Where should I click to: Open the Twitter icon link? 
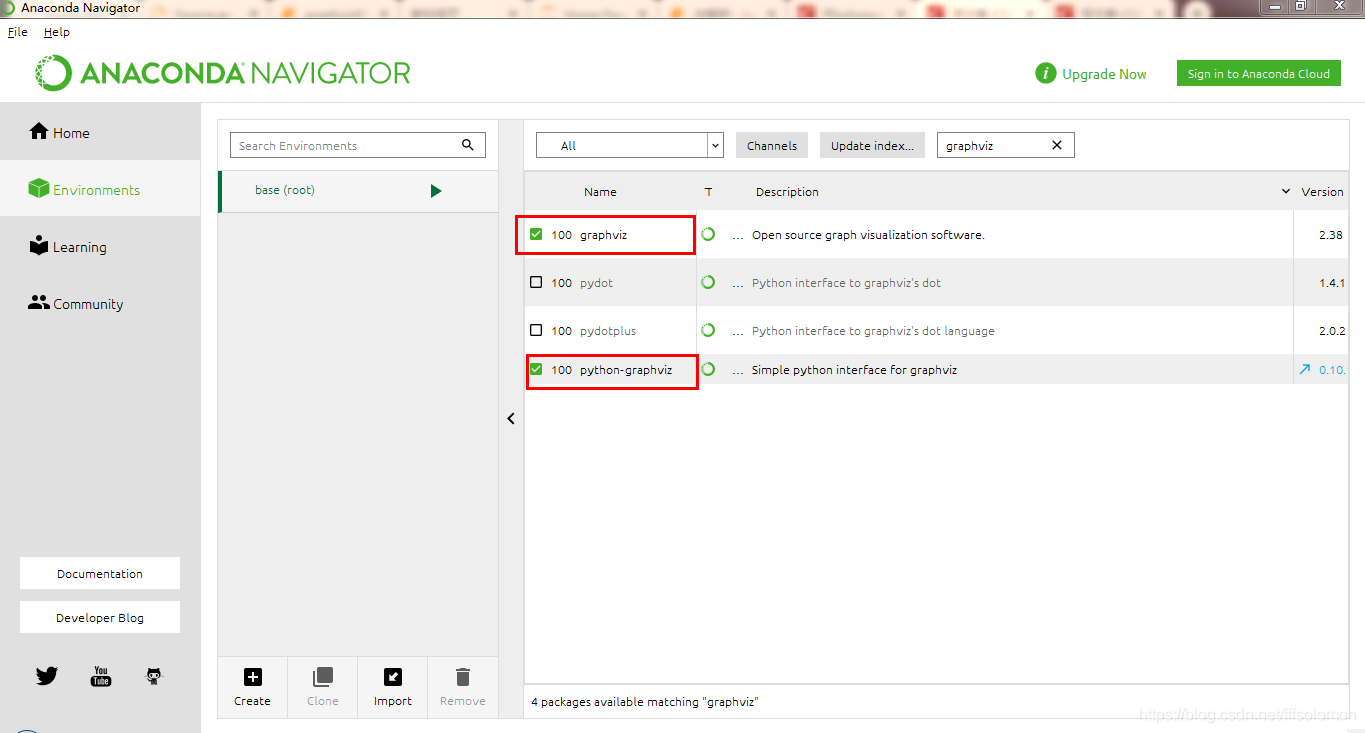[47, 676]
